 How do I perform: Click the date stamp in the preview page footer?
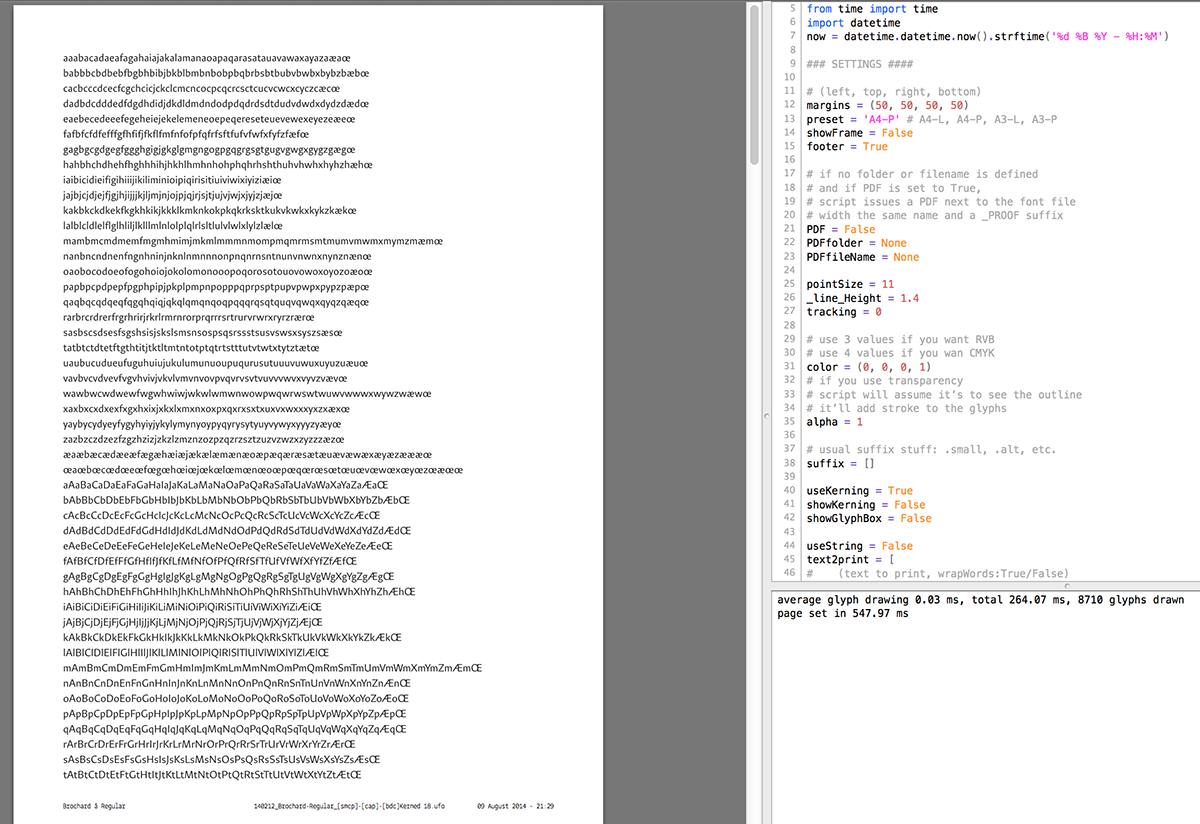[515, 805]
